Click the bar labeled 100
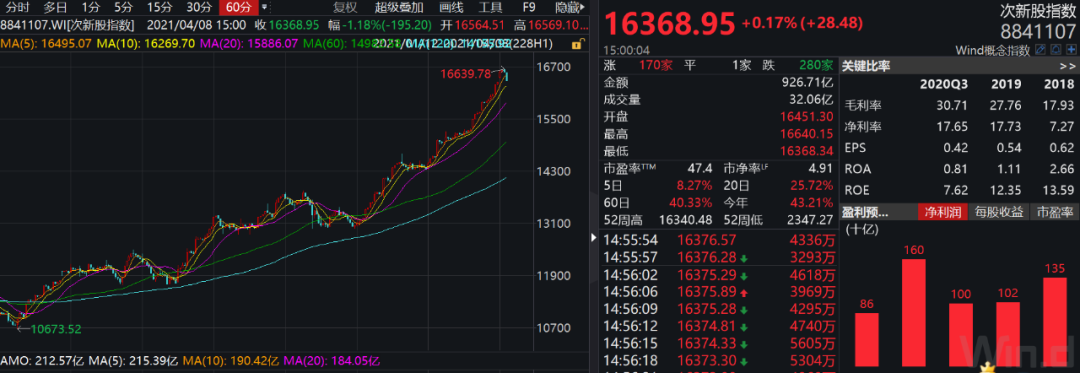 (x=961, y=334)
